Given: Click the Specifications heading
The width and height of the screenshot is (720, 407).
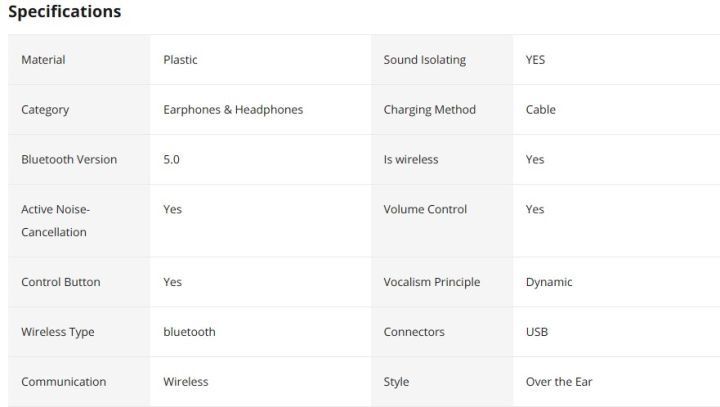Looking at the screenshot, I should 65,12.
